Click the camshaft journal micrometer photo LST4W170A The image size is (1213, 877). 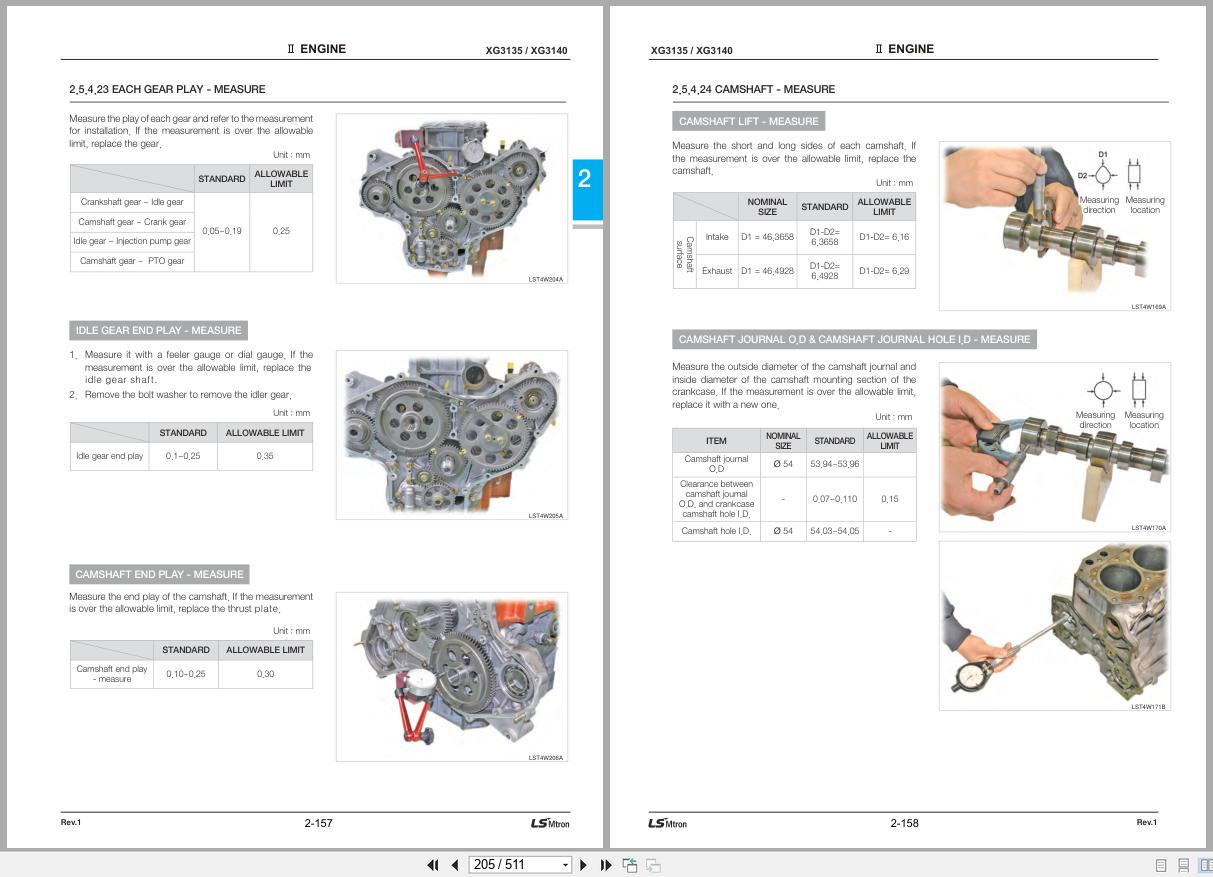1054,447
